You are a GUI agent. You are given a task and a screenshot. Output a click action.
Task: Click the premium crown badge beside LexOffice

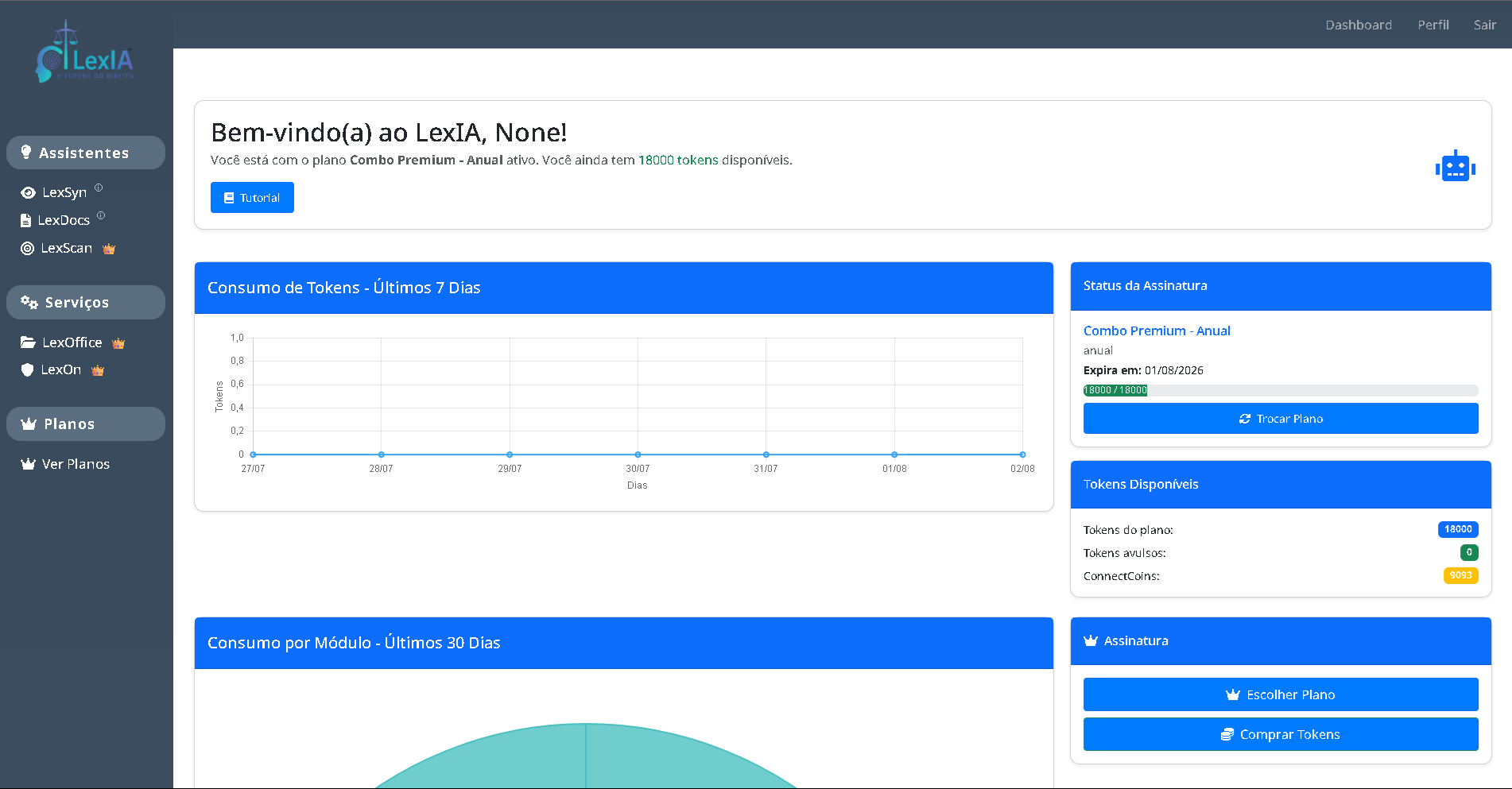tap(118, 343)
